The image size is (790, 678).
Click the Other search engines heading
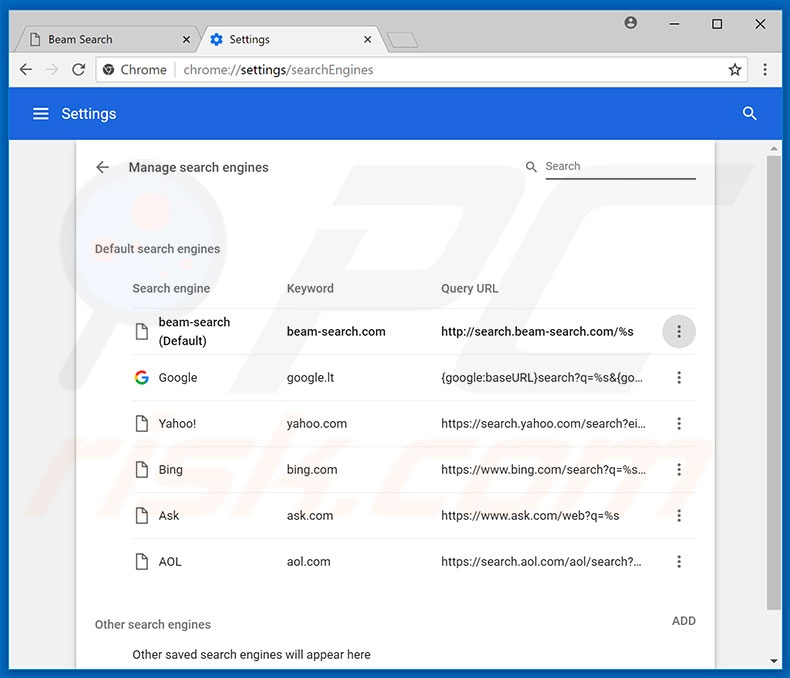(153, 625)
